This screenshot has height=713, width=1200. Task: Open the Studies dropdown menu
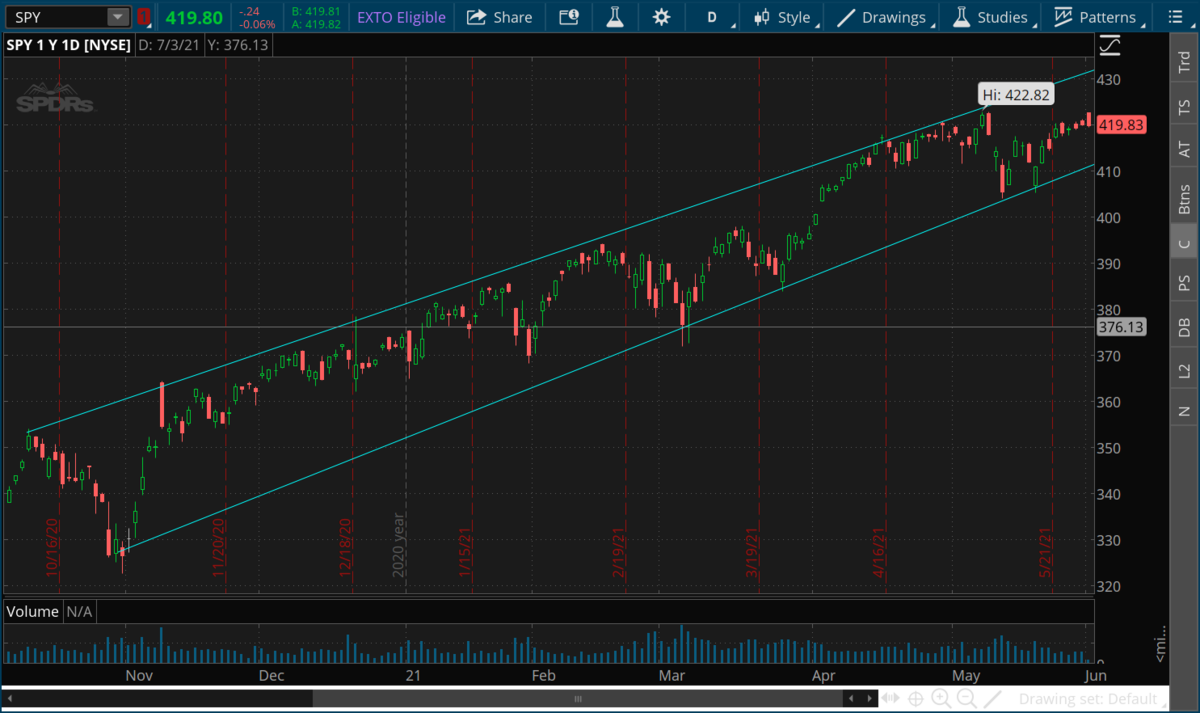tap(995, 17)
